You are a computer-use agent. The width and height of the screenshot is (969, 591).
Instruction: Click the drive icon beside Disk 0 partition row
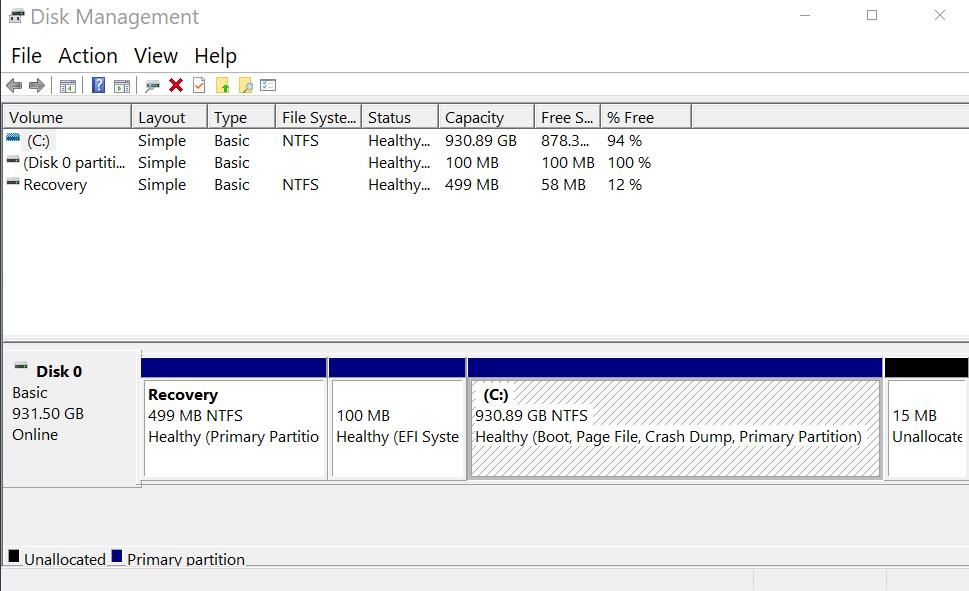pyautogui.click(x=13, y=161)
